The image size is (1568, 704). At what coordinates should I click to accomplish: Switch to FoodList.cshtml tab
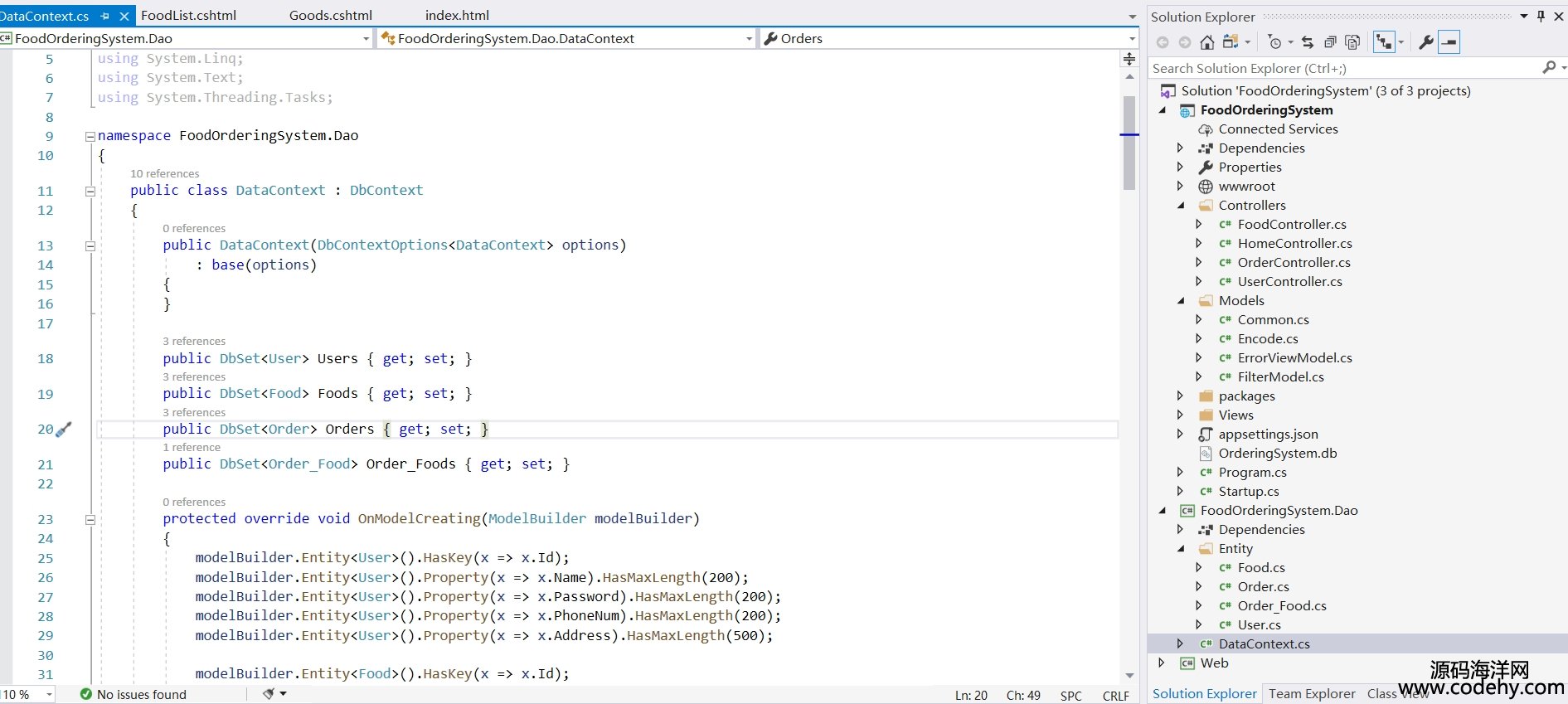[188, 15]
